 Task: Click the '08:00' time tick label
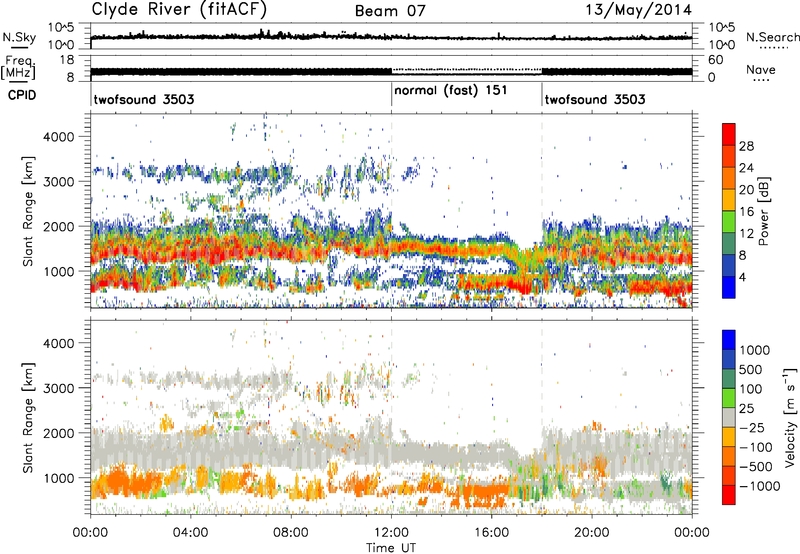[x=291, y=533]
